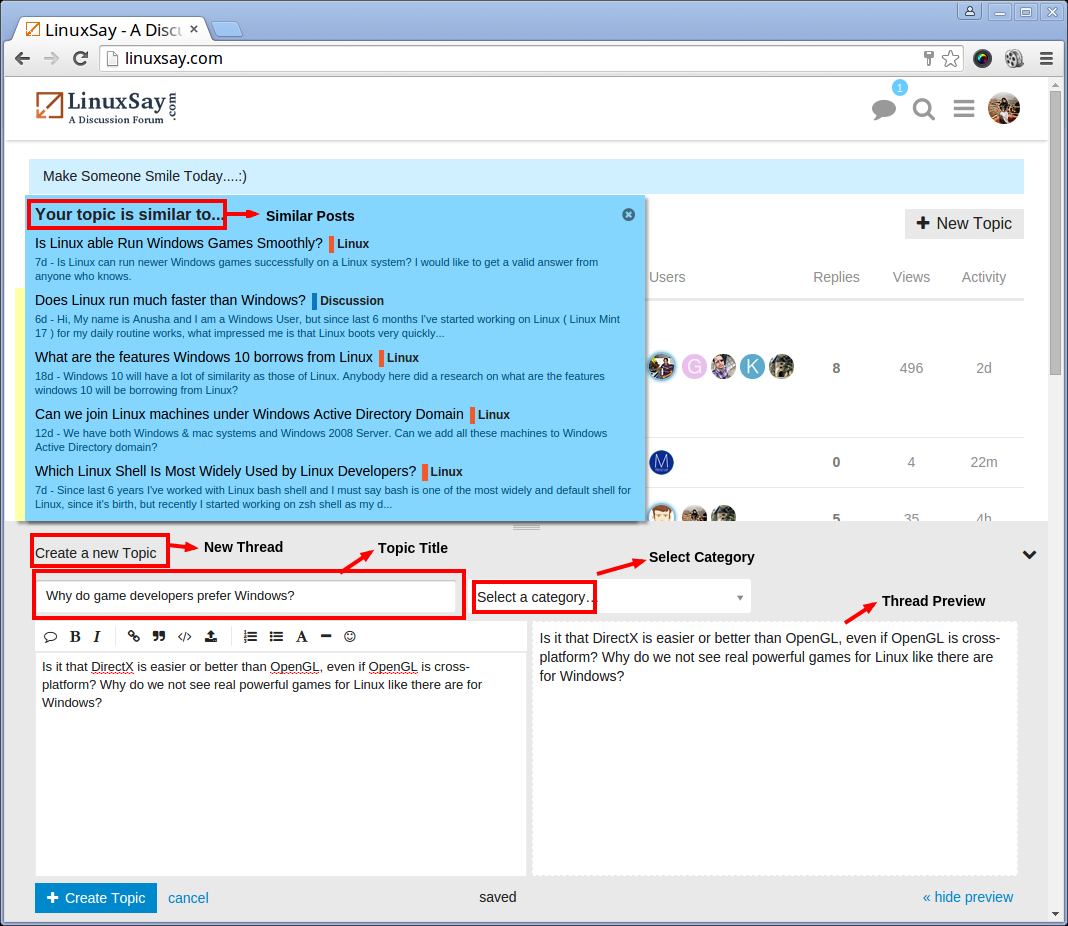The width and height of the screenshot is (1068, 926).
Task: Click the Create Topic button
Action: pos(96,898)
